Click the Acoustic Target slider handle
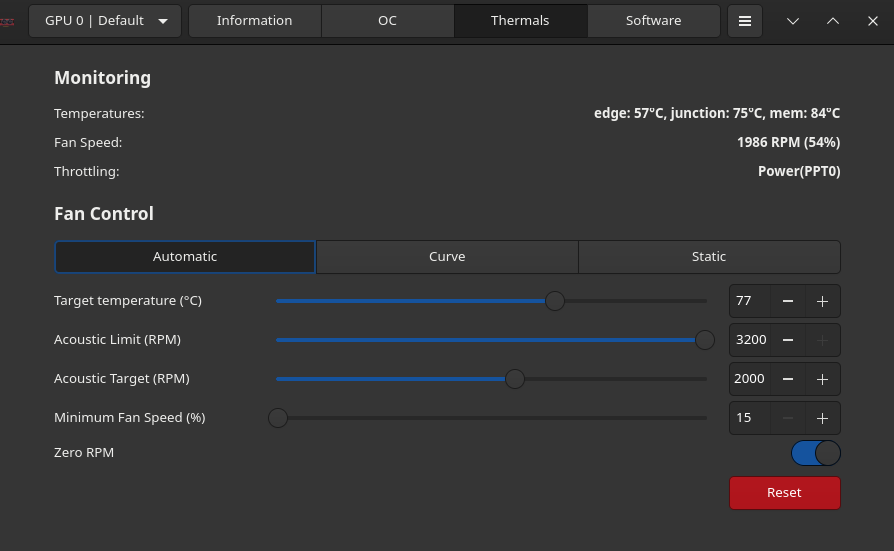This screenshot has height=551, width=894. click(515, 379)
